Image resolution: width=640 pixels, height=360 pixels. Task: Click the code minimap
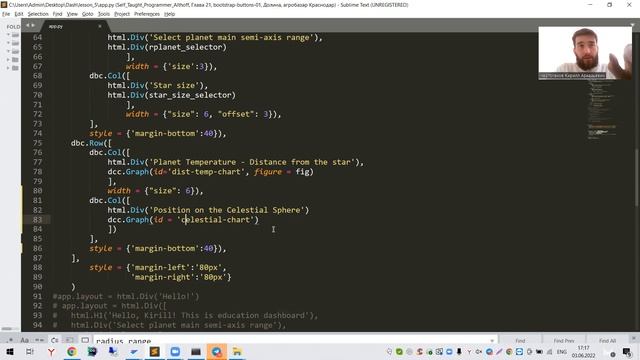click(602, 110)
